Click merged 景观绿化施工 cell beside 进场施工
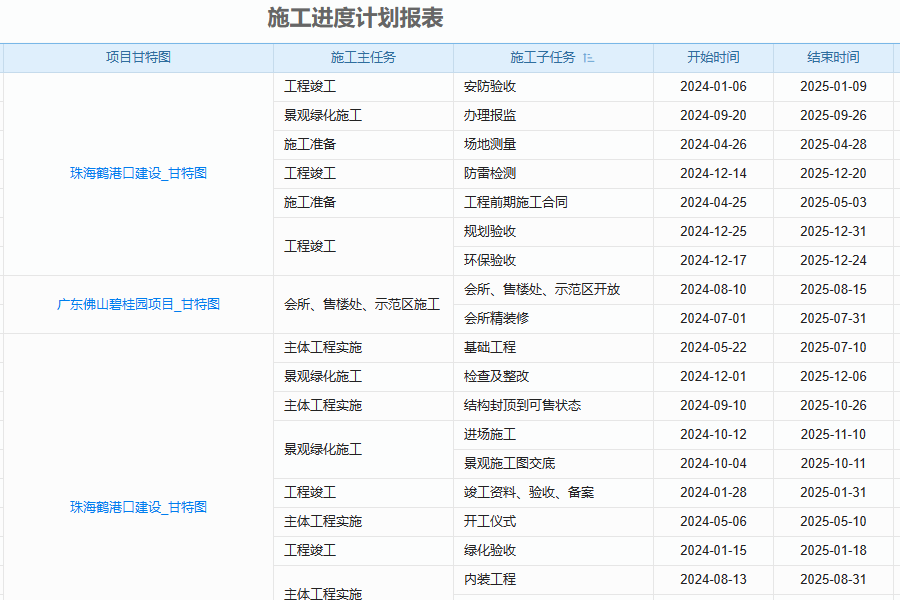Viewport: 900px width, 600px height. pos(363,449)
